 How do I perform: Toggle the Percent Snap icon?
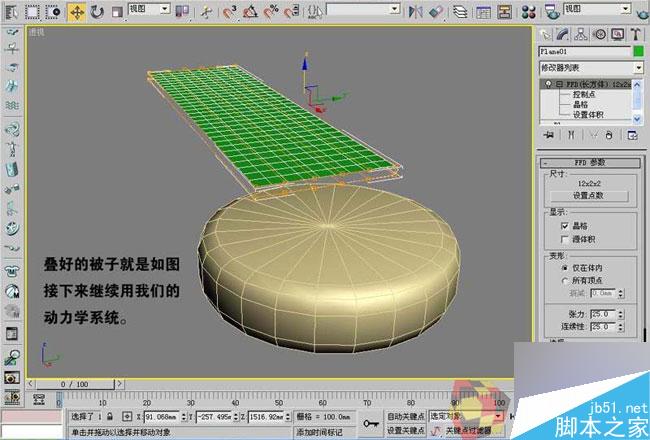[271, 12]
